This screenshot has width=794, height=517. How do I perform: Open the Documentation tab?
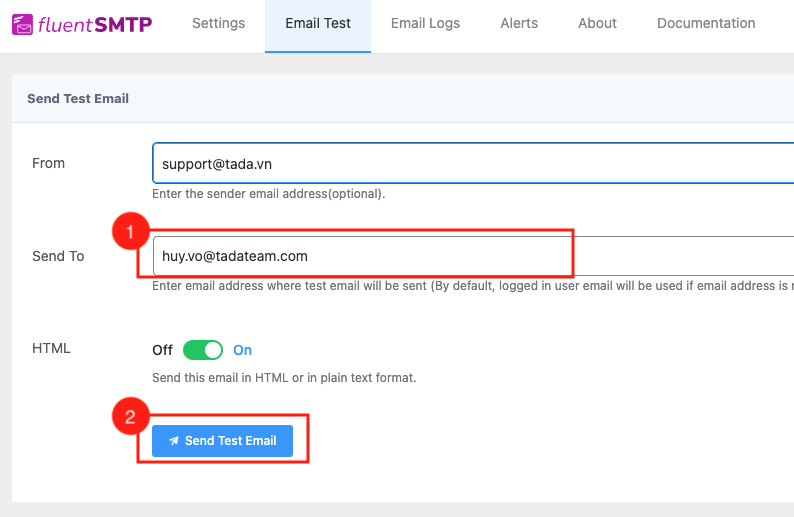pyautogui.click(x=706, y=23)
